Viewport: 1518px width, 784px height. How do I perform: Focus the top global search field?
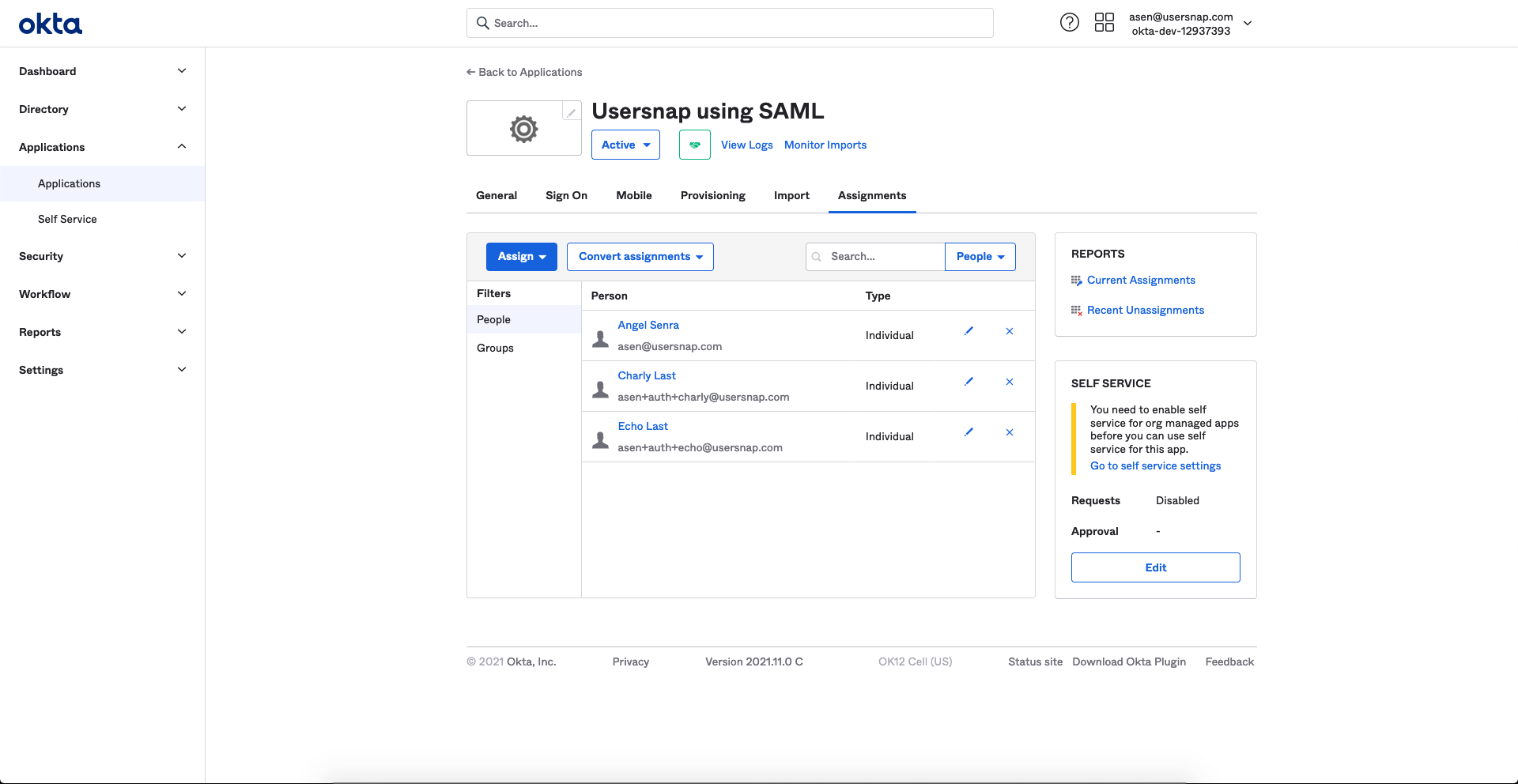(730, 23)
